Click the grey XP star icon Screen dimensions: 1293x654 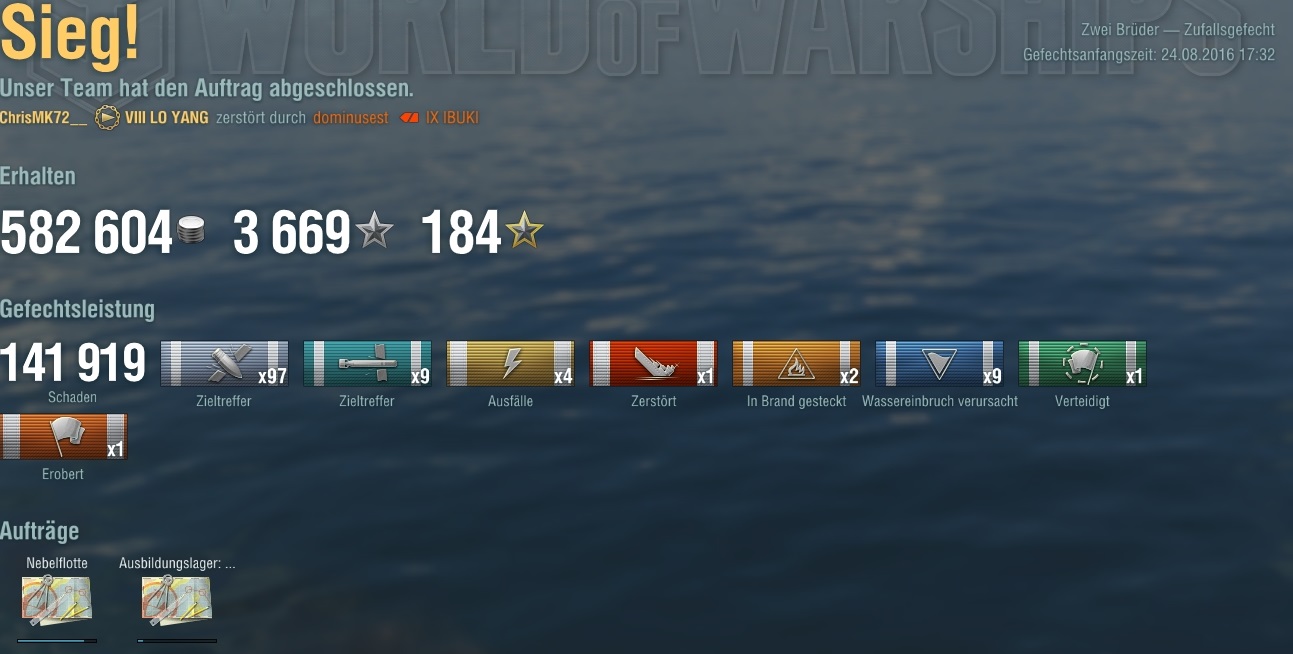(x=375, y=232)
